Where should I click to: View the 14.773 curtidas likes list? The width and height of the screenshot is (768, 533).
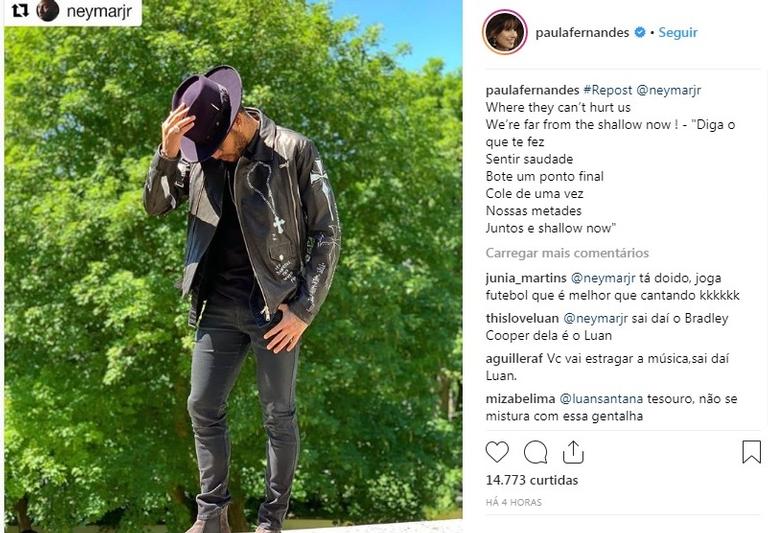pyautogui.click(x=532, y=480)
